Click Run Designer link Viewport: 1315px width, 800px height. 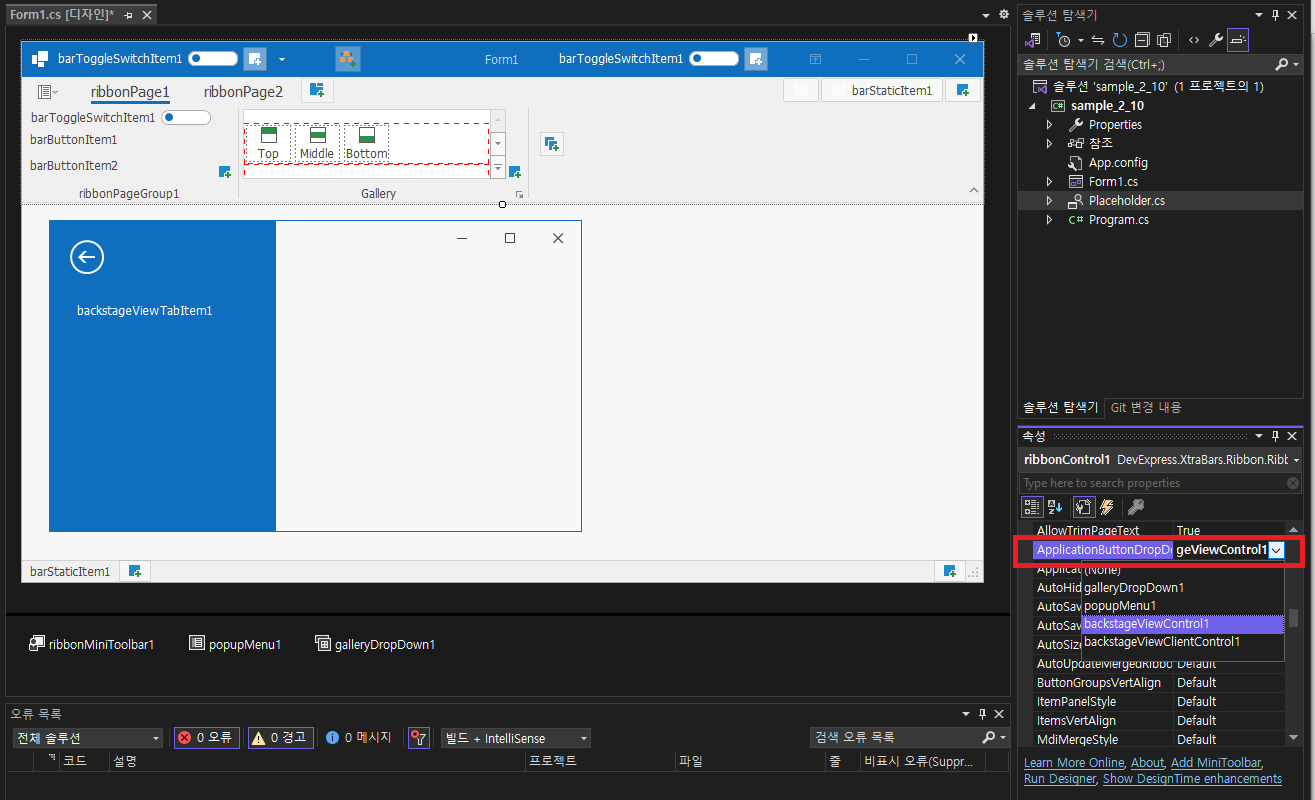[1060, 778]
